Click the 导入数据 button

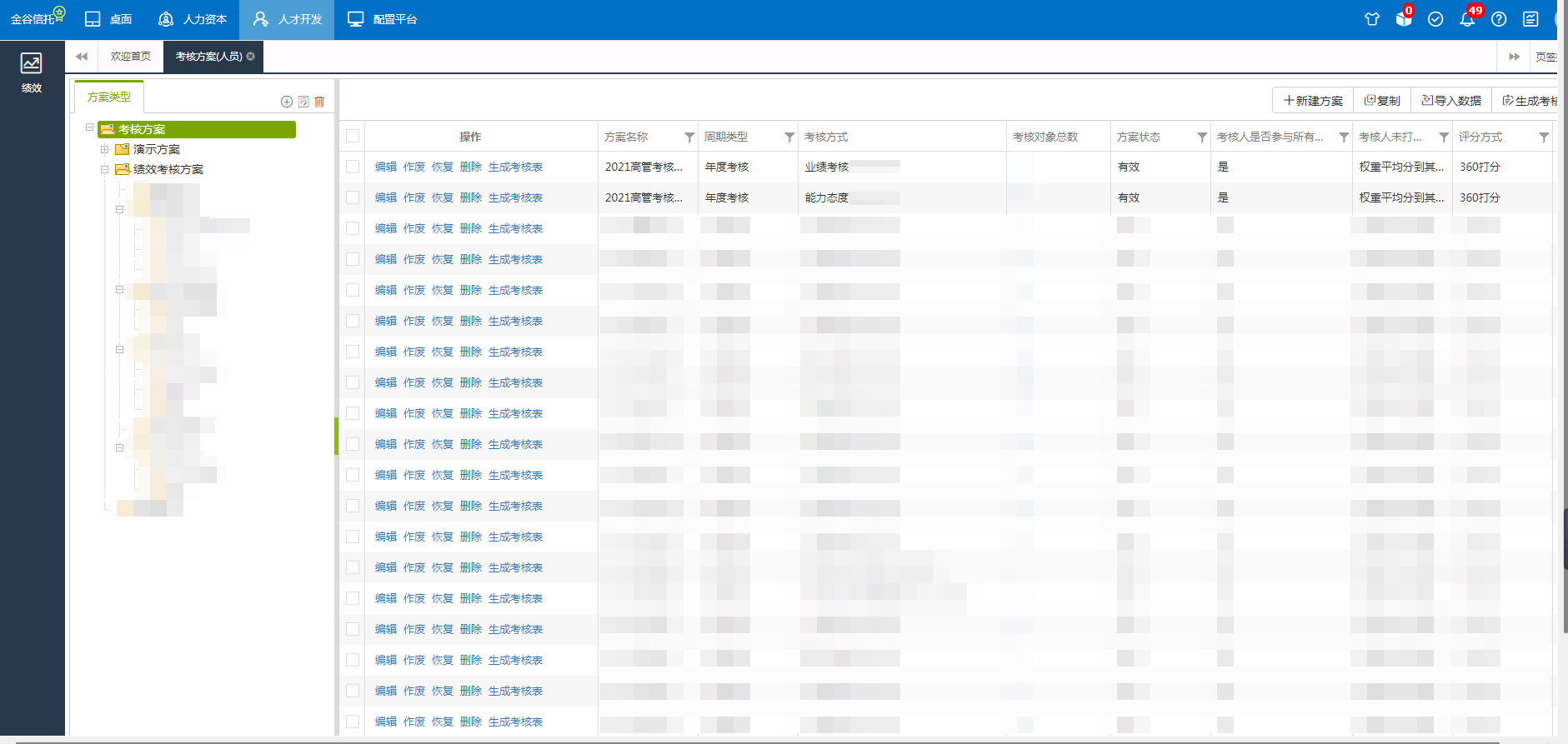tap(1451, 101)
